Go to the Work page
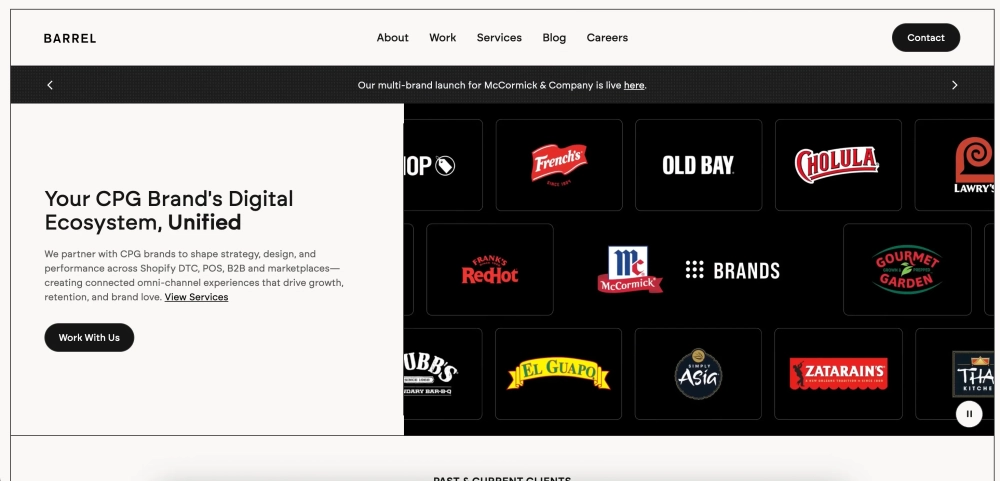 coord(442,38)
